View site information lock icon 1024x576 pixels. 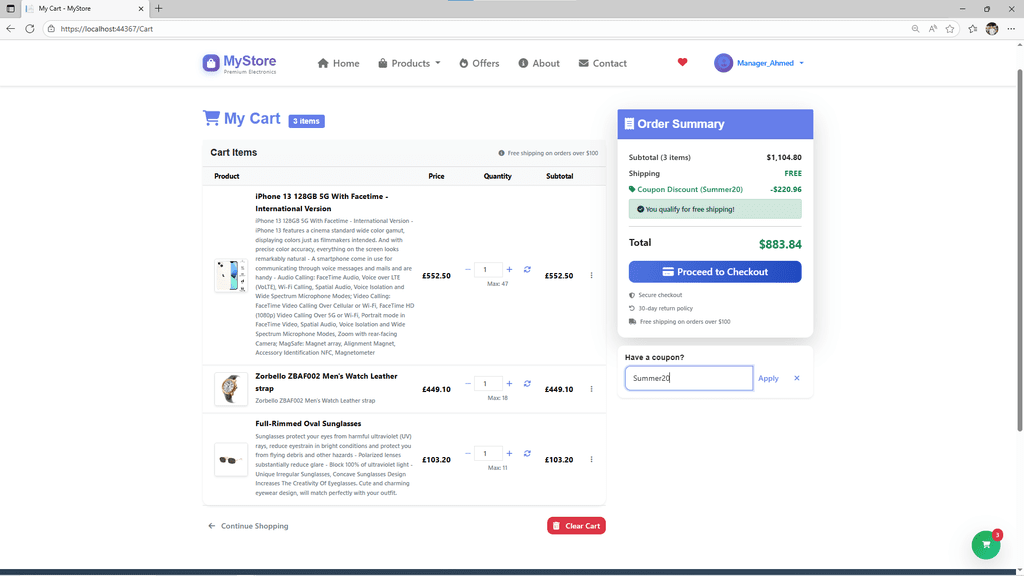(x=51, y=29)
